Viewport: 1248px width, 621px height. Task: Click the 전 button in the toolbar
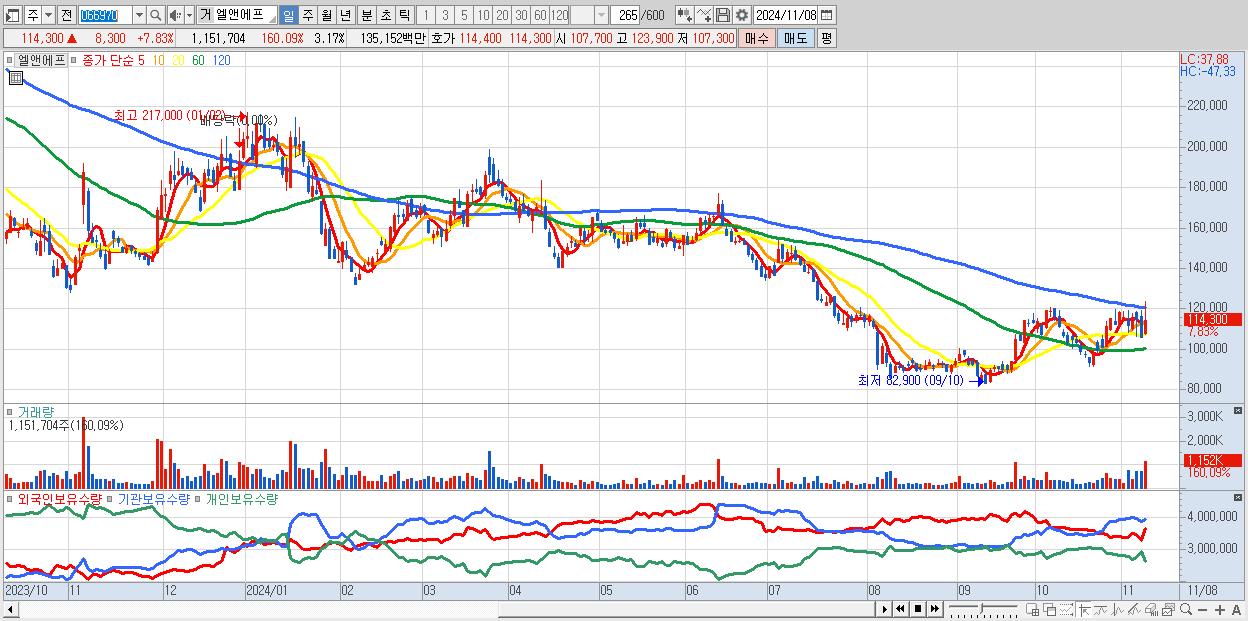[66, 15]
